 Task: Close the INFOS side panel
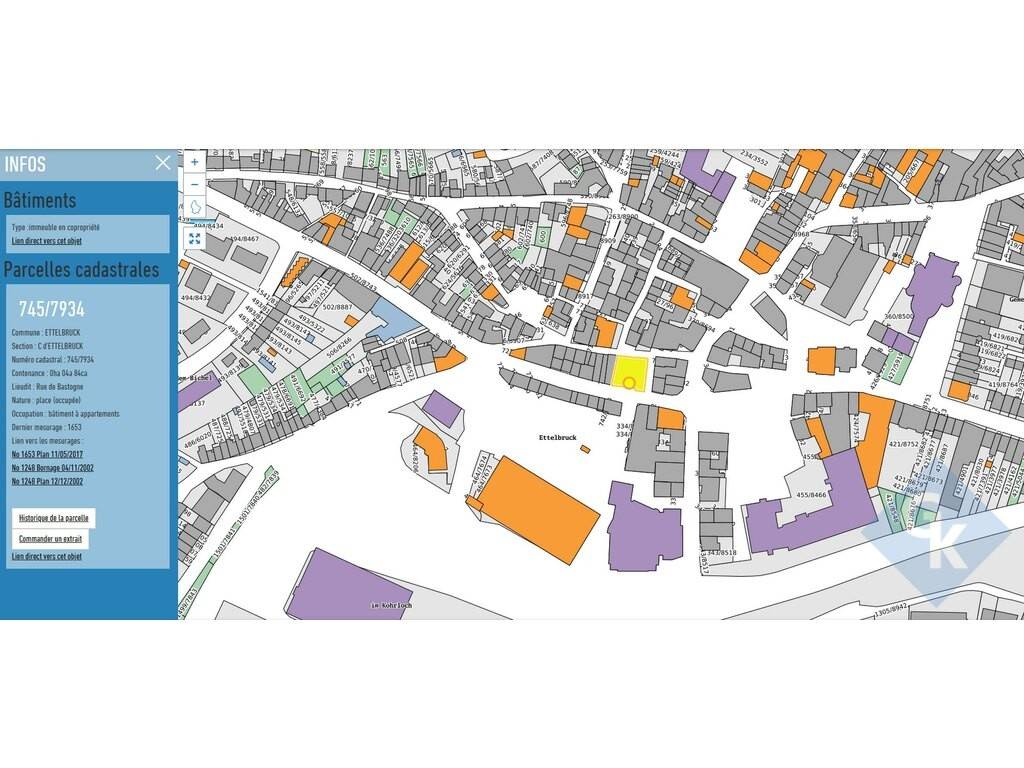(163, 163)
